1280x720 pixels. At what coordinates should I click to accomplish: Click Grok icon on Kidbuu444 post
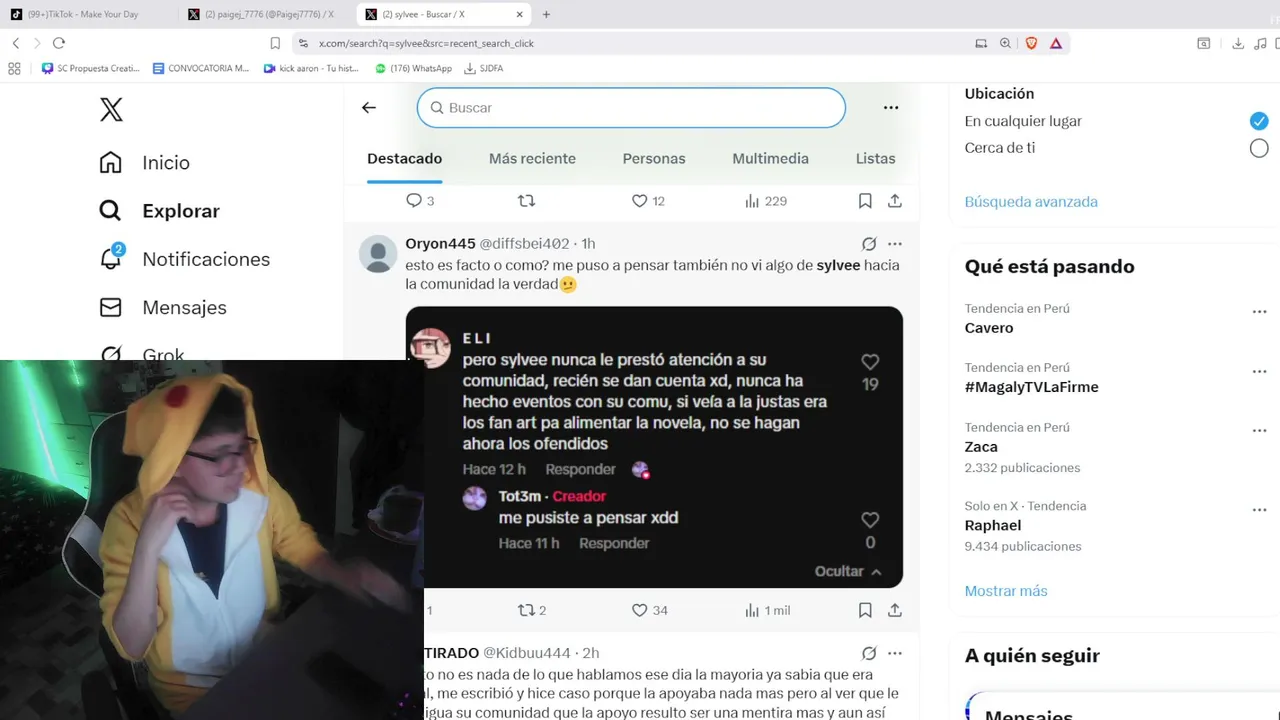pyautogui.click(x=869, y=653)
